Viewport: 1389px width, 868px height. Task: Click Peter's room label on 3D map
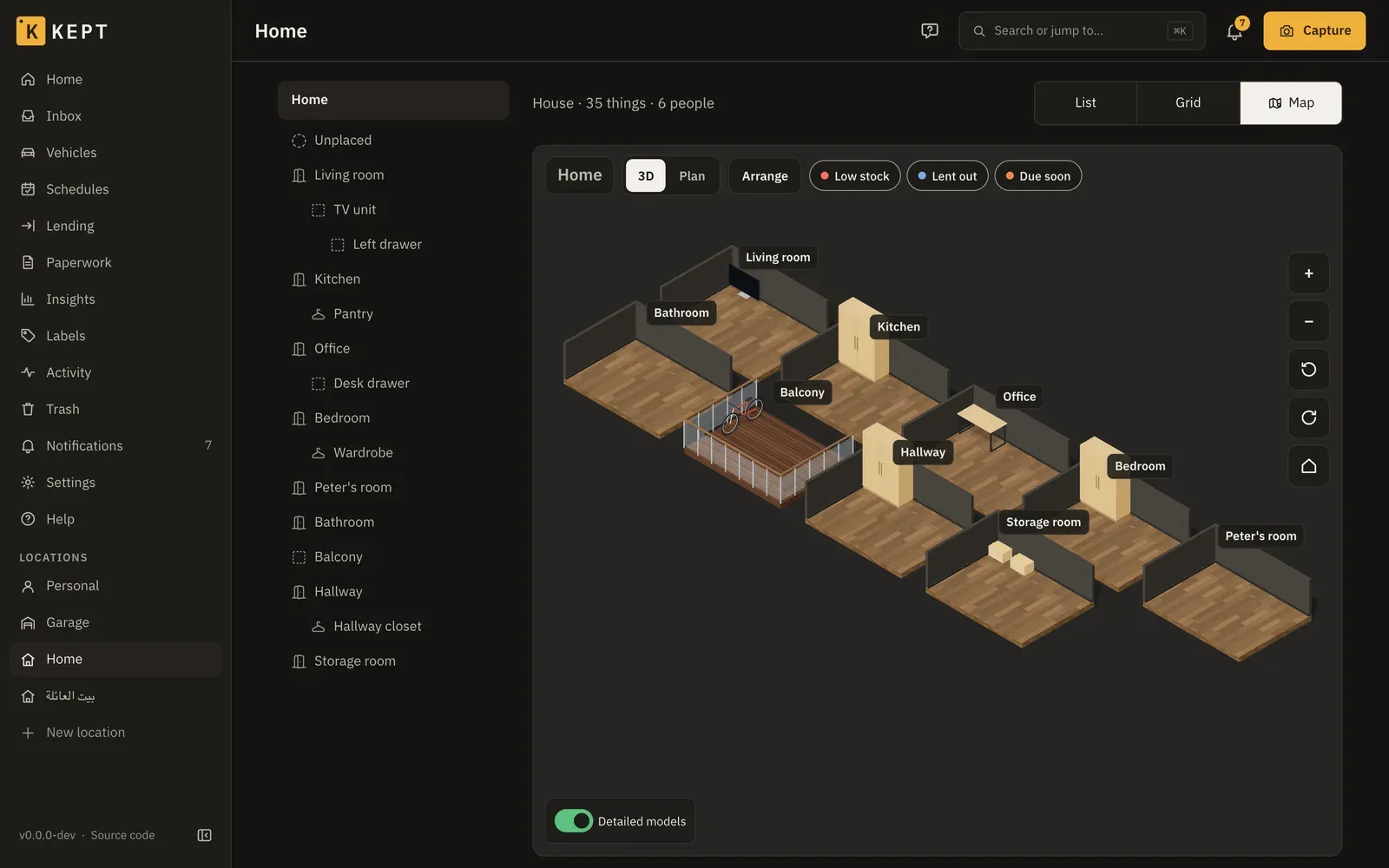[x=1261, y=536]
